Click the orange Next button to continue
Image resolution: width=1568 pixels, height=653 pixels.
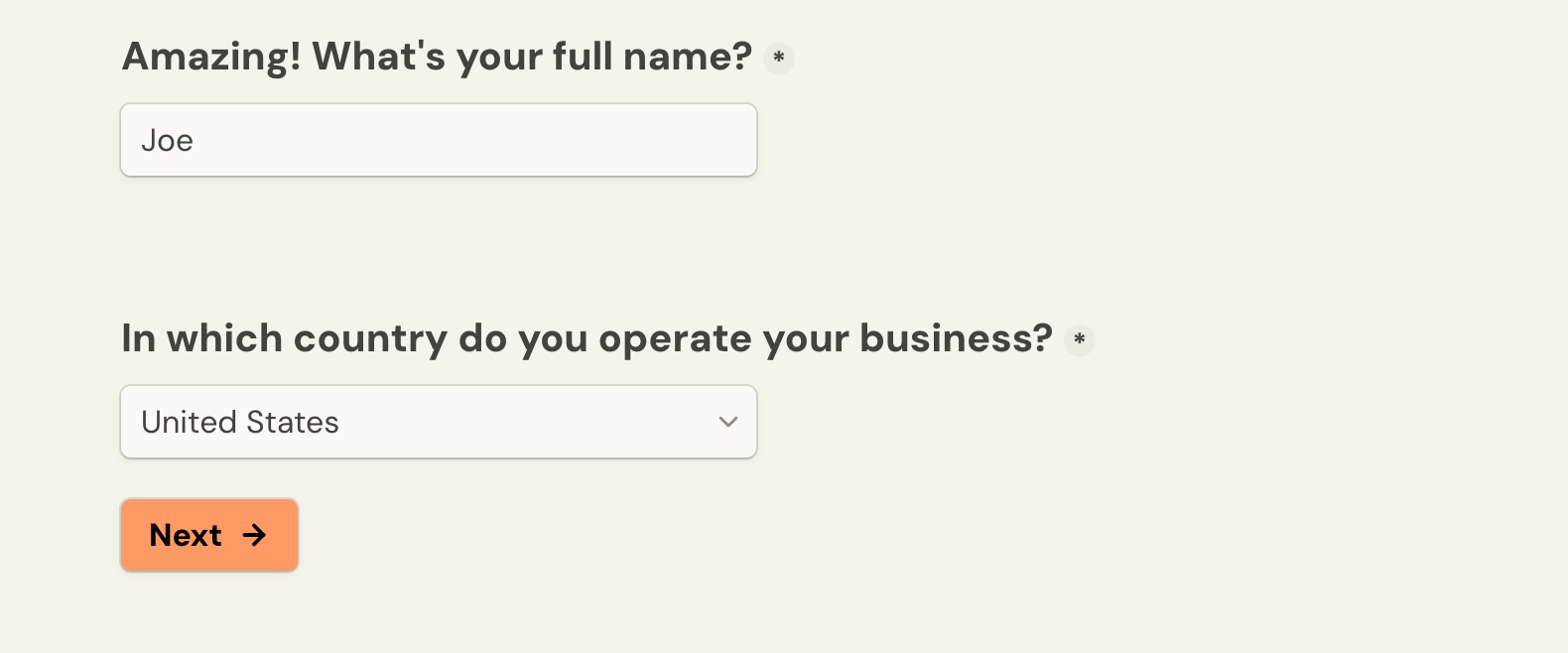208,535
